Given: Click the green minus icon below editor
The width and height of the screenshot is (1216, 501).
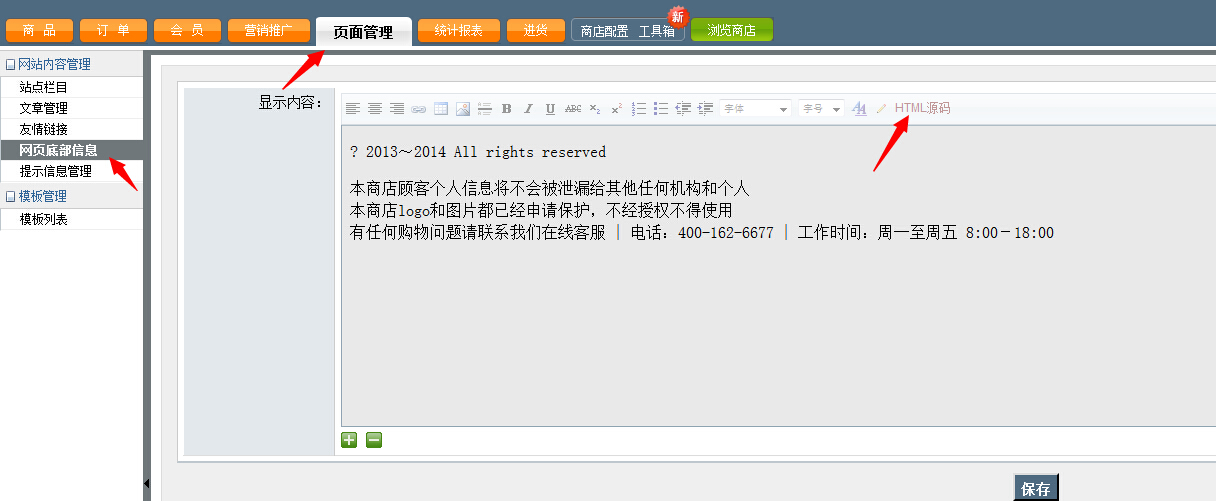Looking at the screenshot, I should 374,439.
